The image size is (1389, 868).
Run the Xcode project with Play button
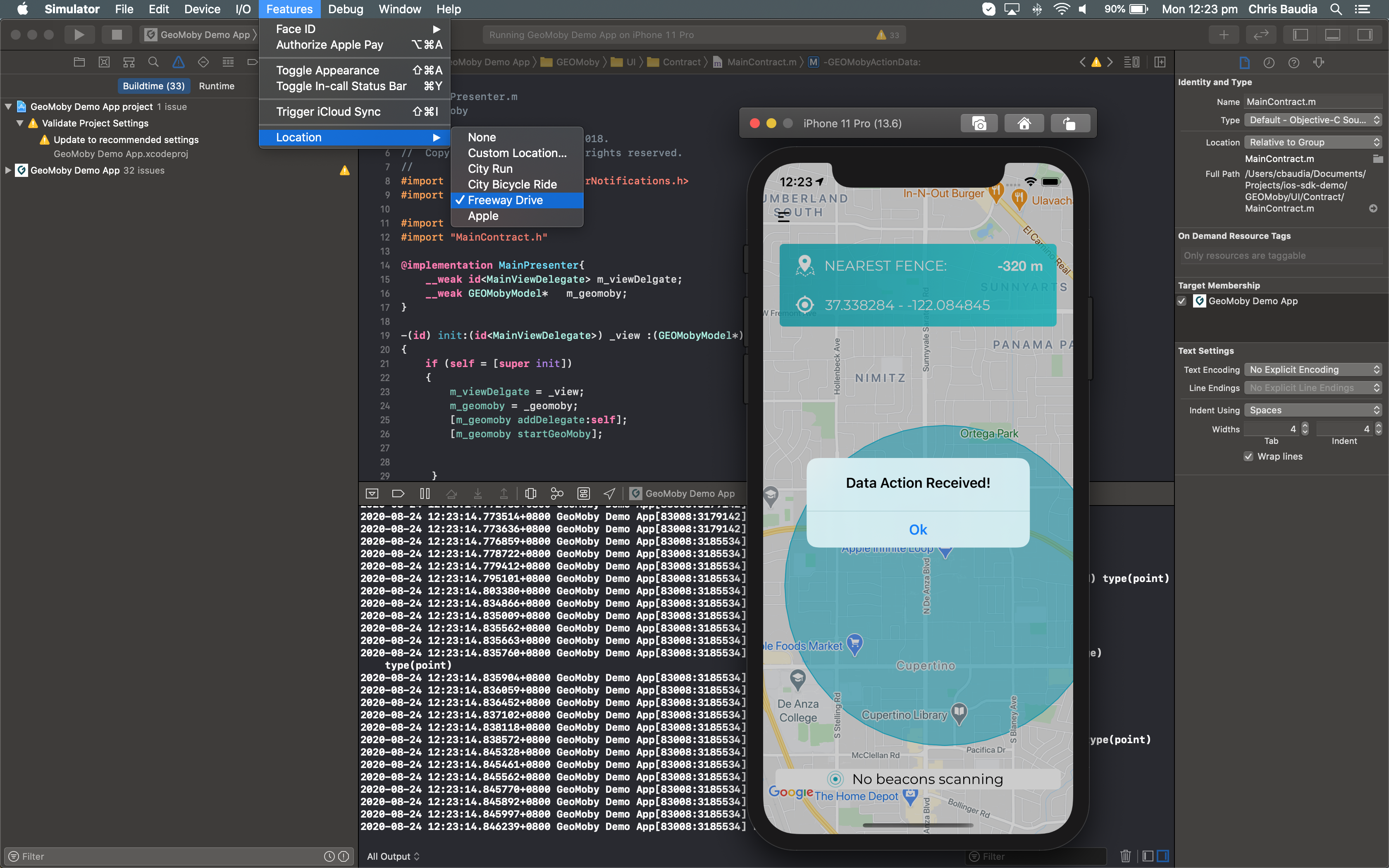(79, 34)
